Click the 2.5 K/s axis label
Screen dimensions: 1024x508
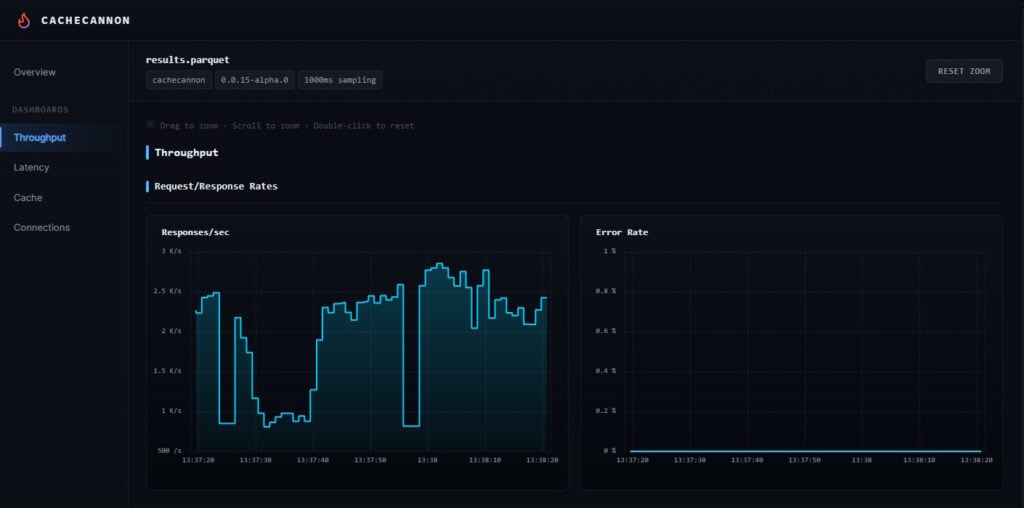[167, 291]
